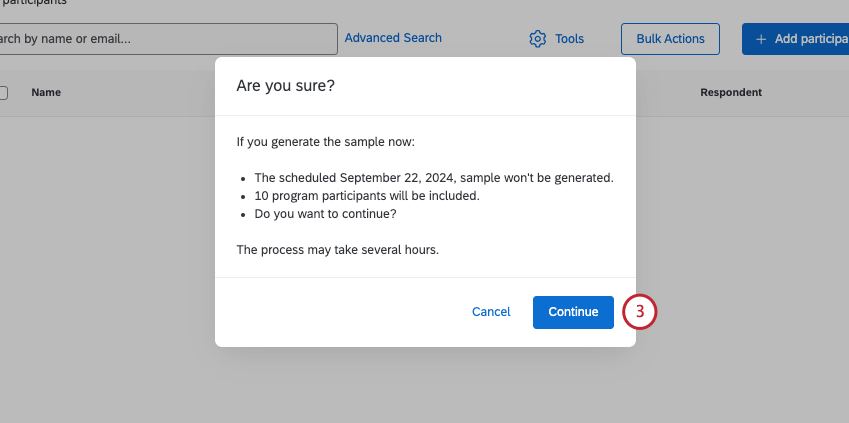This screenshot has width=849, height=423.
Task: Click the Add participant button
Action: [800, 39]
